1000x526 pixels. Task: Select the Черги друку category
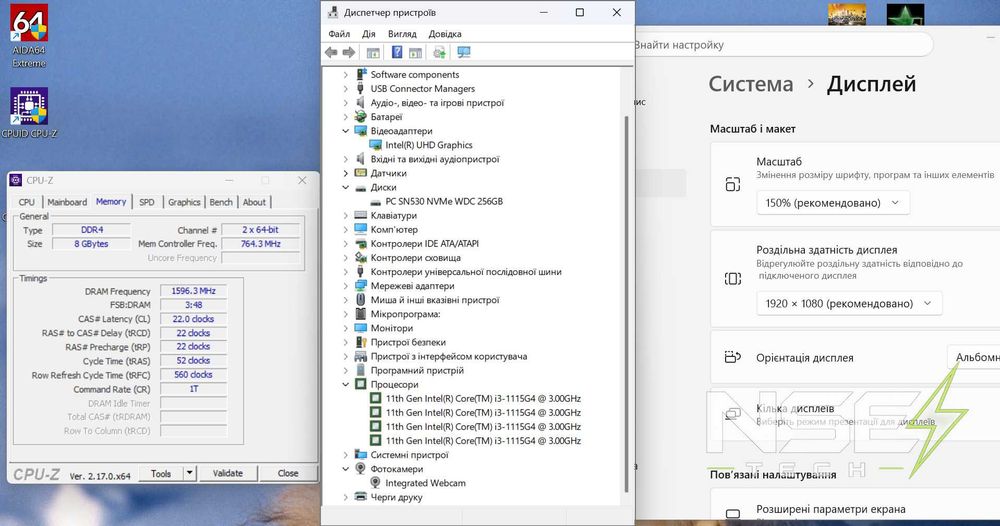click(x=396, y=497)
